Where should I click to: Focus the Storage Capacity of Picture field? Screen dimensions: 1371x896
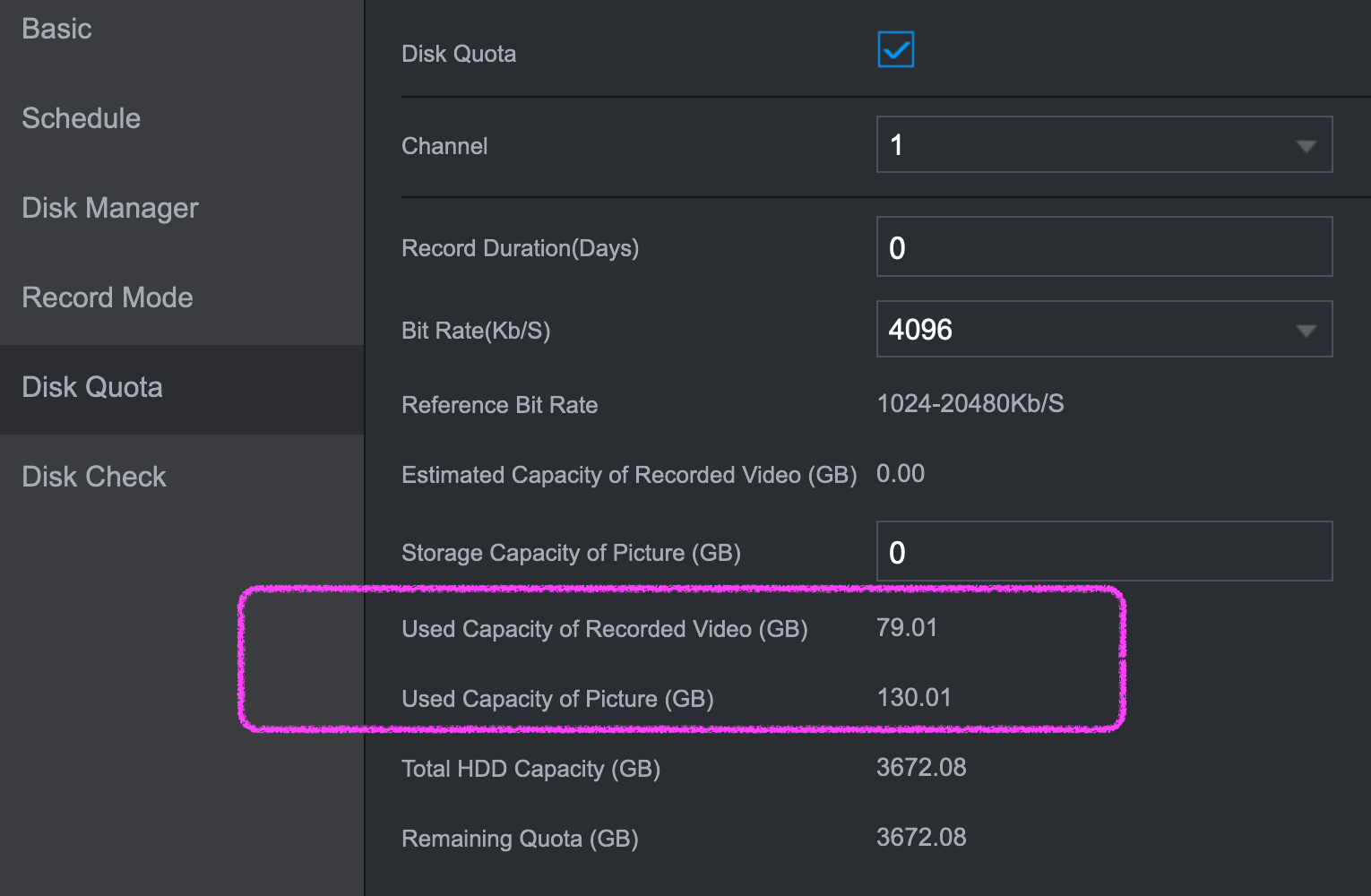[x=1103, y=552]
